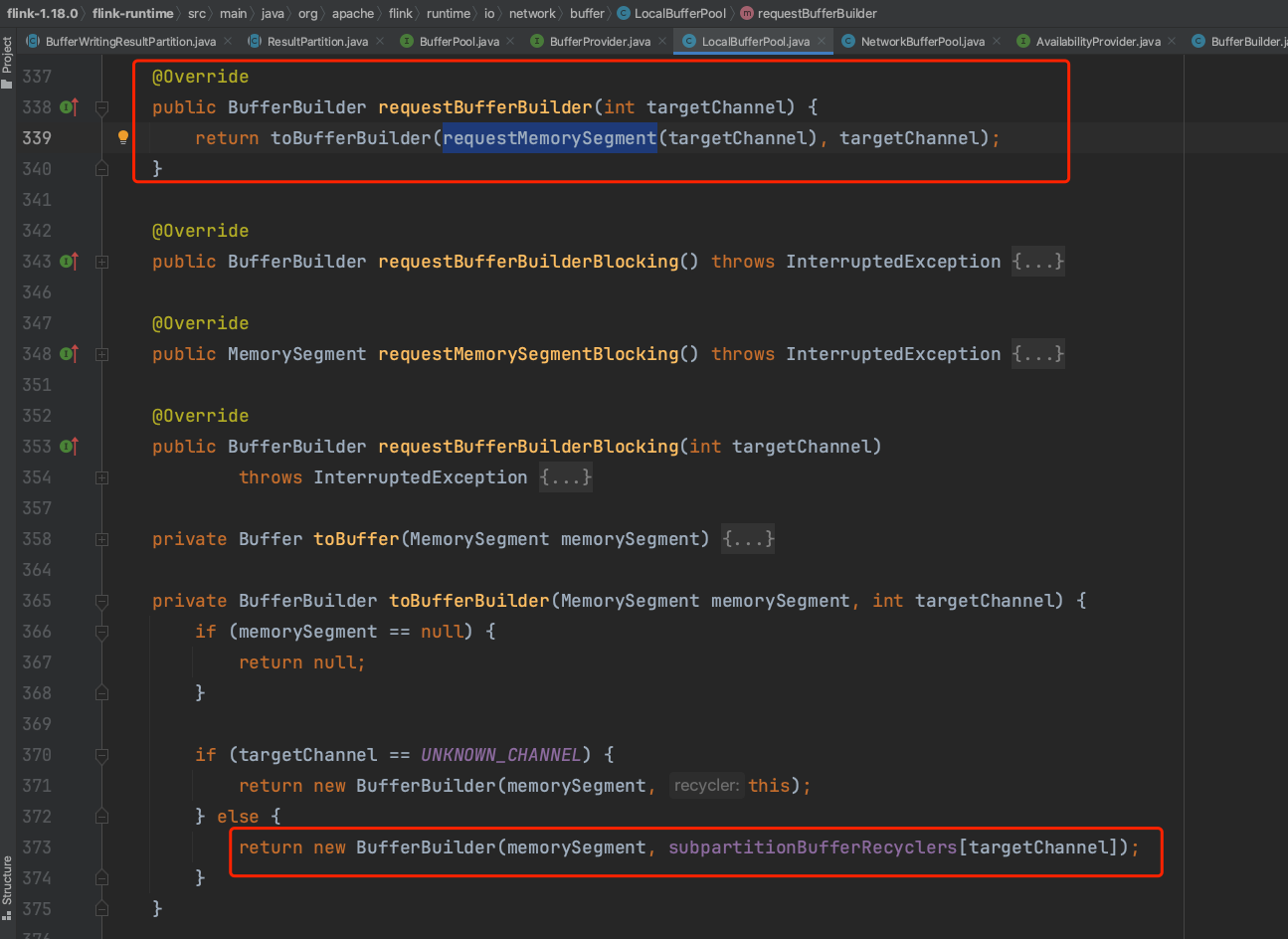Click buffer breadcrumb in navigation bar
The image size is (1288, 939).
587,13
